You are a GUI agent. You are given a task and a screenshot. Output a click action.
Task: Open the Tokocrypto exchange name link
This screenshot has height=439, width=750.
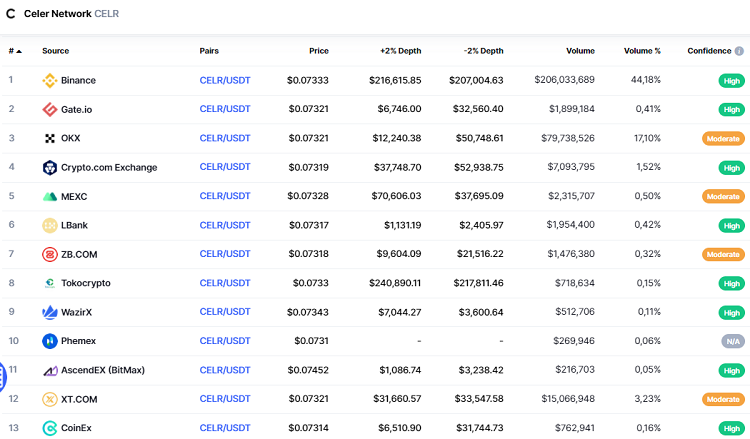point(85,283)
